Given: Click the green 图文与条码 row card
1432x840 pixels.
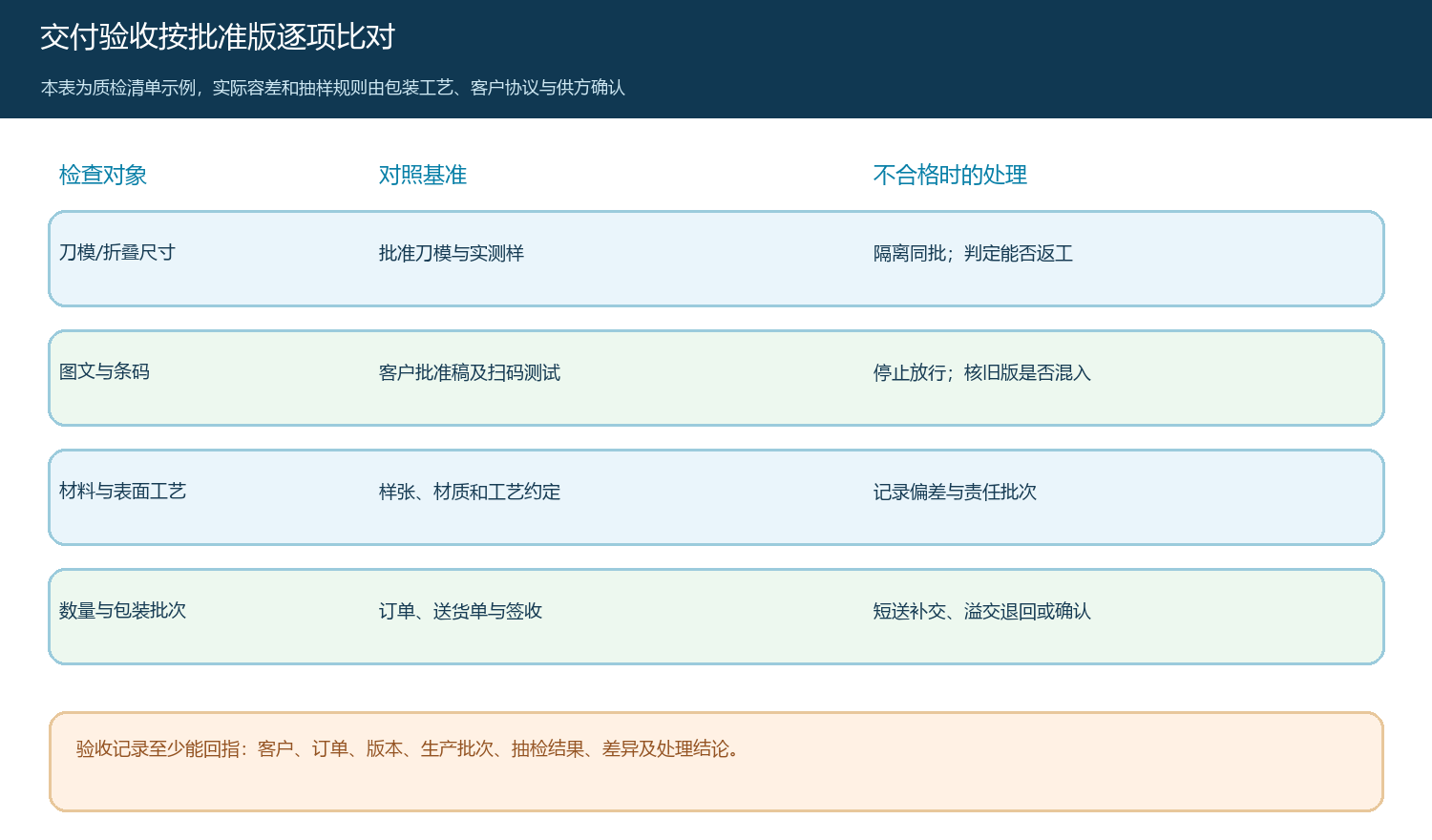Looking at the screenshot, I should (x=716, y=378).
